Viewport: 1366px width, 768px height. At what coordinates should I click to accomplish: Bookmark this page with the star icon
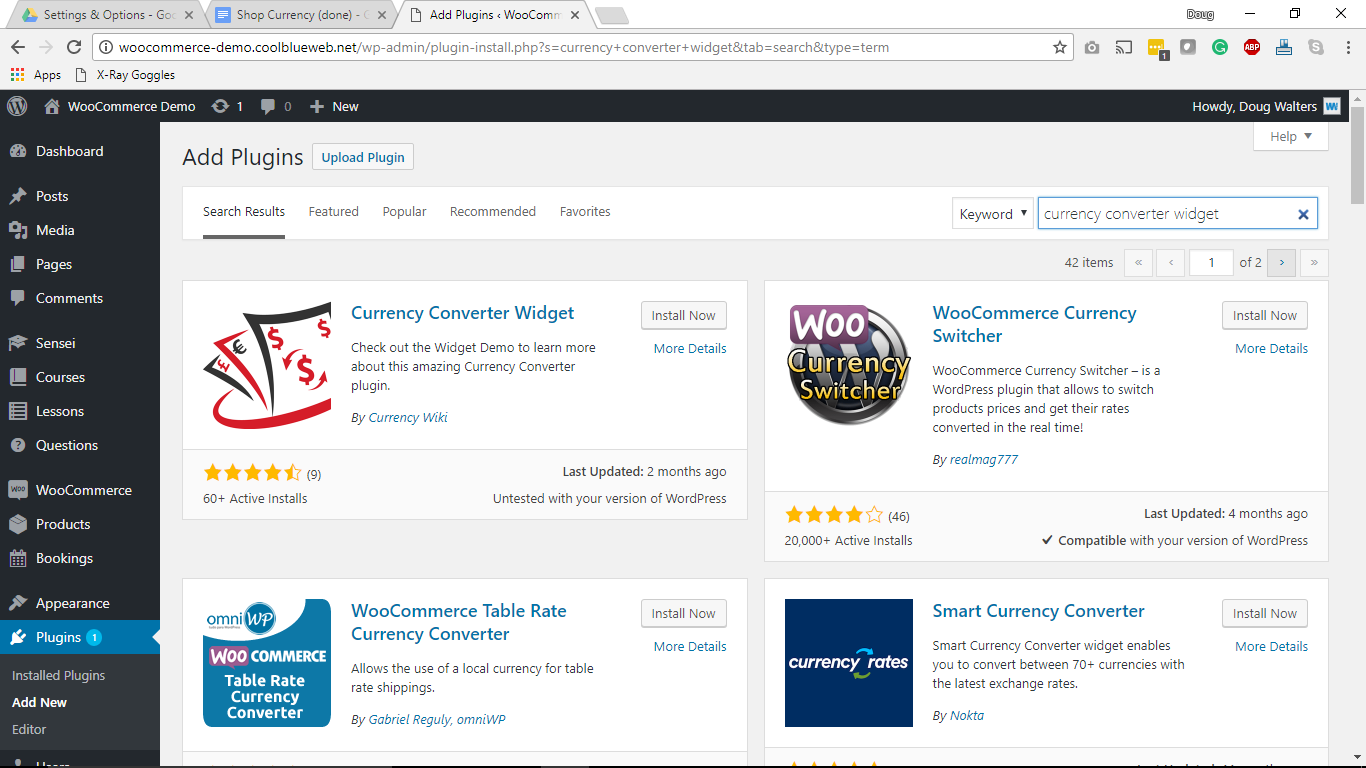coord(1060,47)
